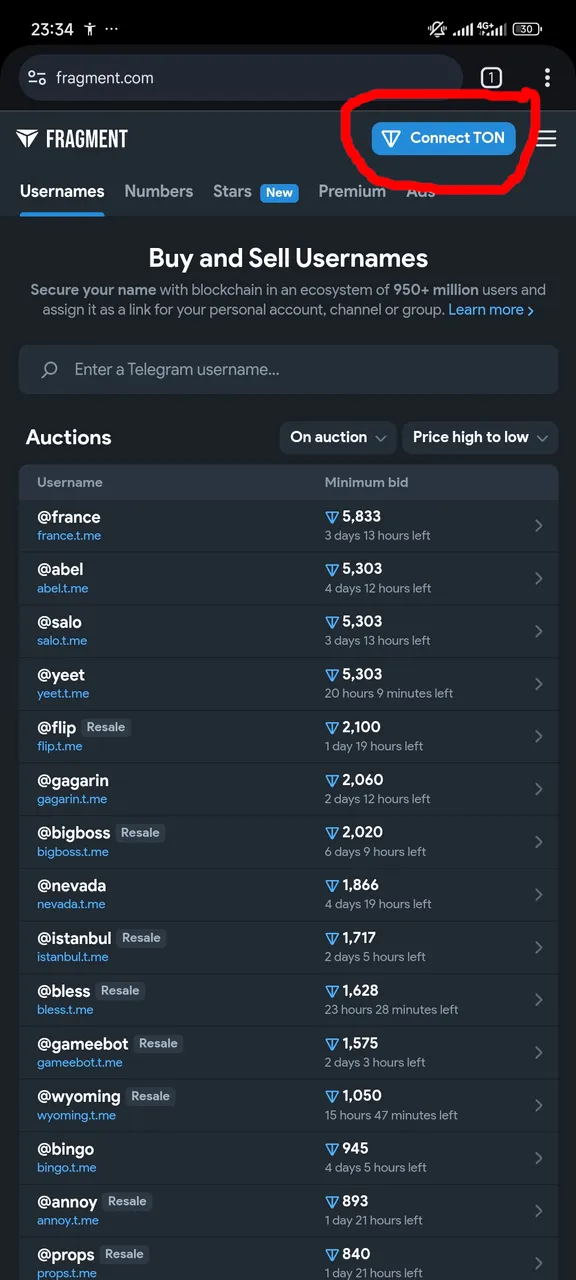Select the @bigboss Resale listing

(288, 841)
